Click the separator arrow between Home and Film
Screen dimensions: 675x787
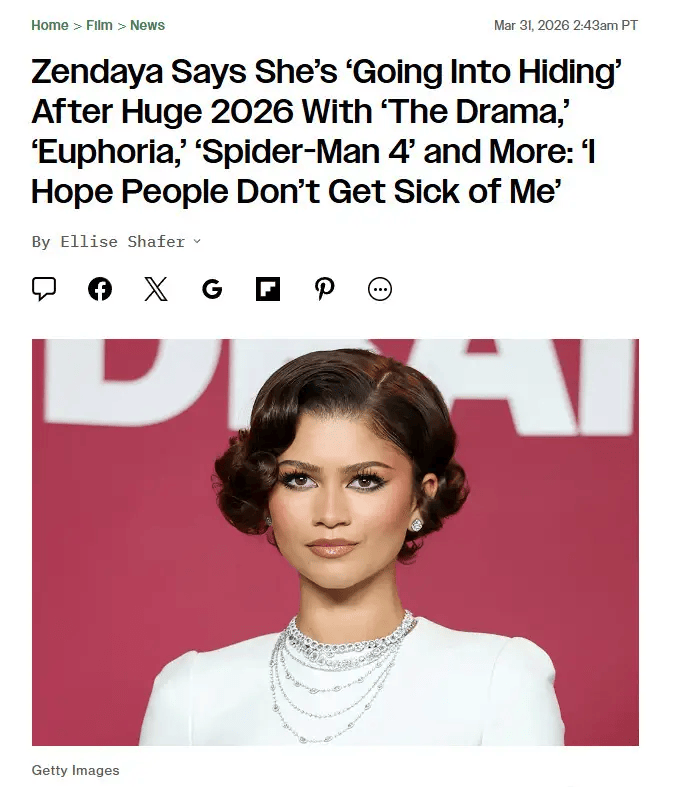(x=77, y=25)
